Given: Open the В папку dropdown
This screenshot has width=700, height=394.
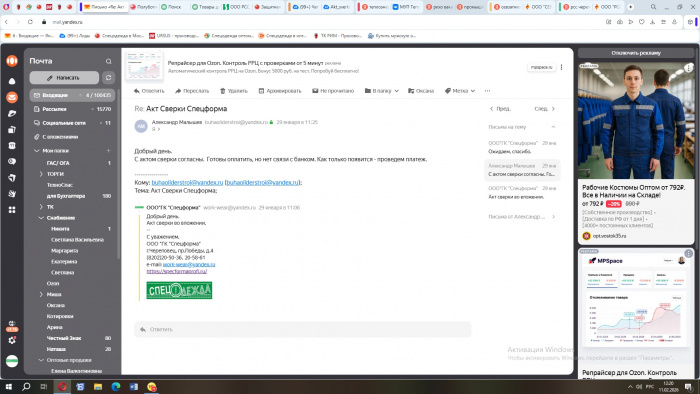Looking at the screenshot, I should point(382,91).
